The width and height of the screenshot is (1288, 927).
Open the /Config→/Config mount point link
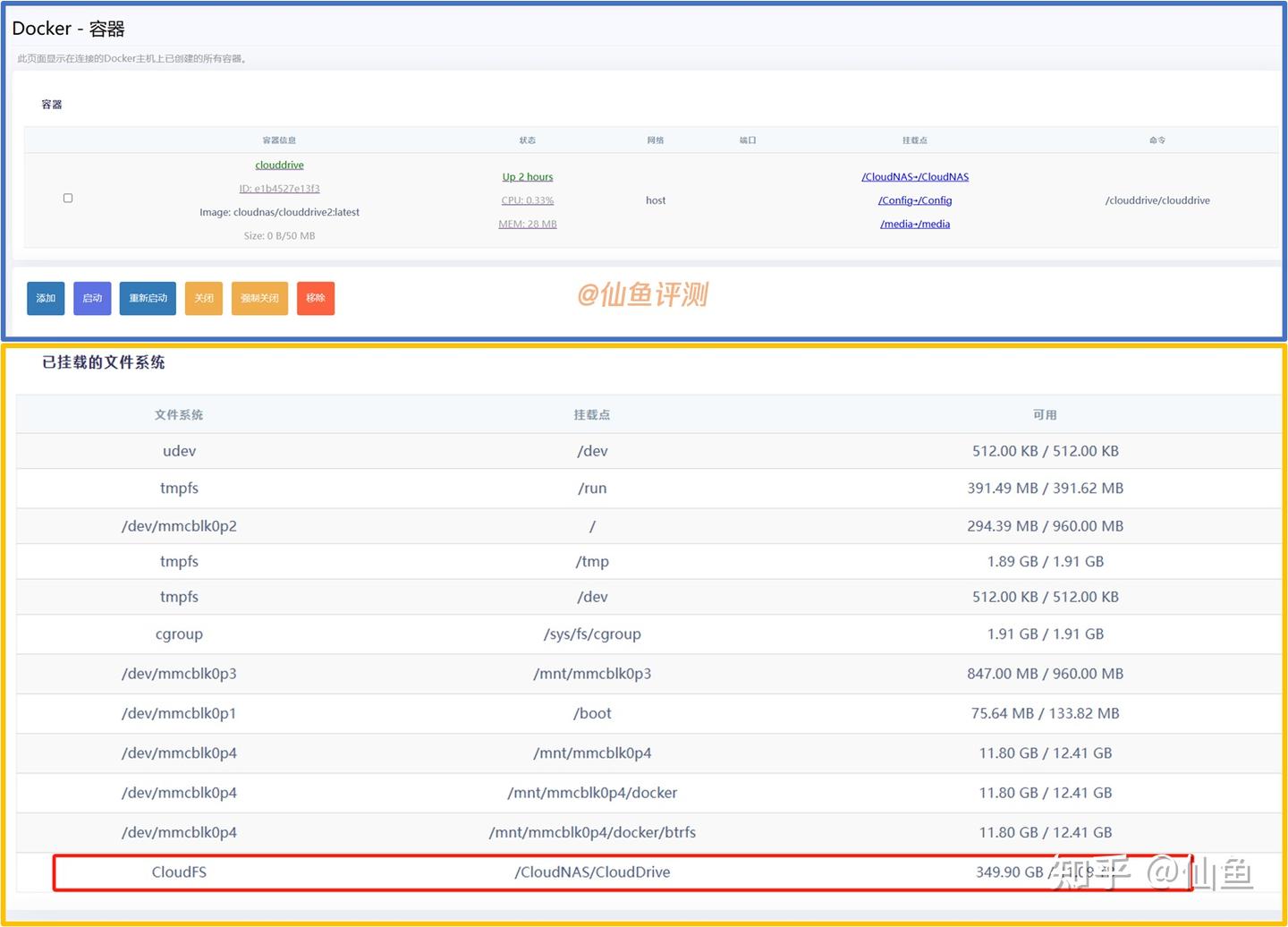[x=914, y=200]
